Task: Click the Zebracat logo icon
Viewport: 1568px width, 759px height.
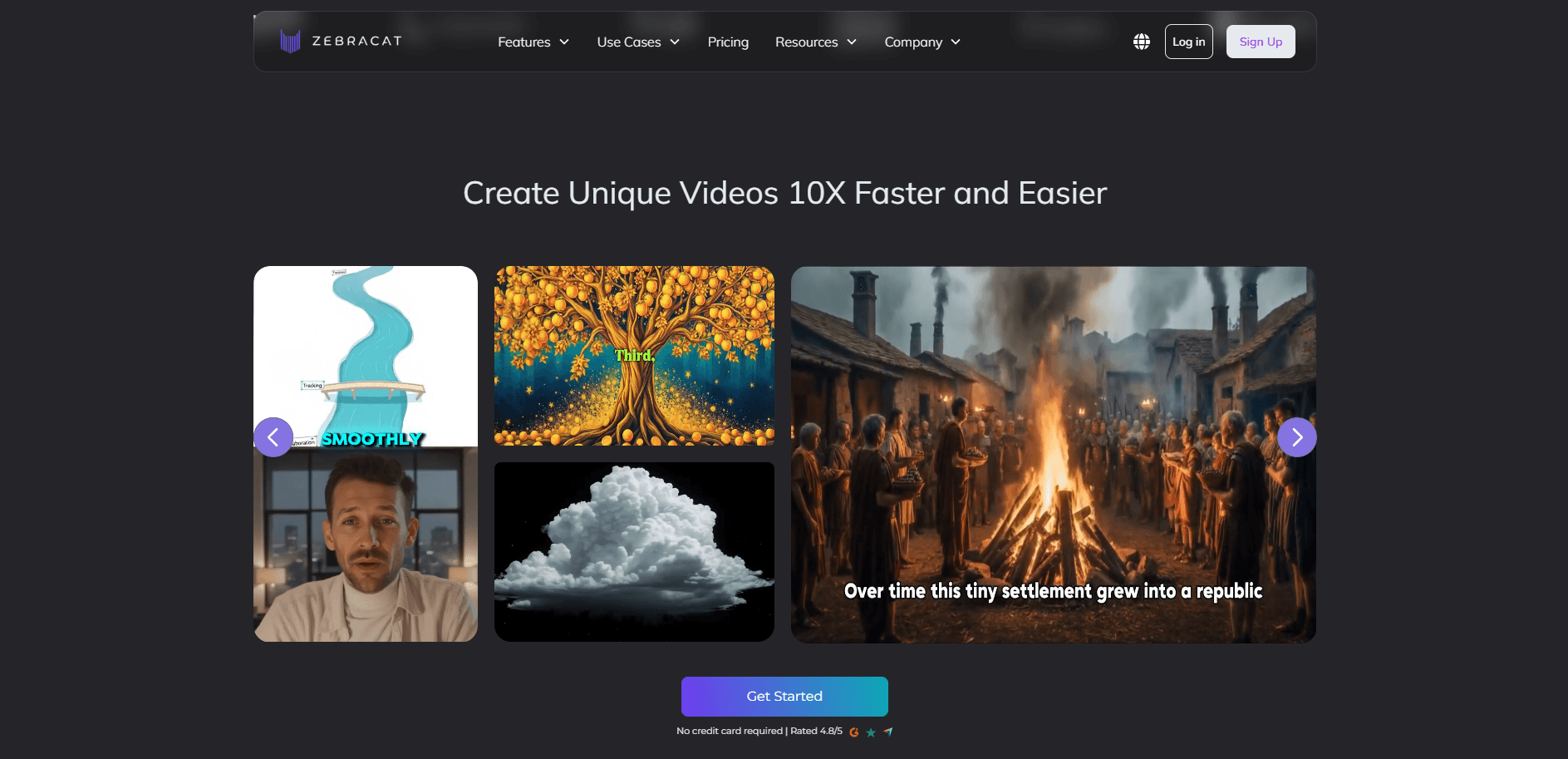Action: 290,42
